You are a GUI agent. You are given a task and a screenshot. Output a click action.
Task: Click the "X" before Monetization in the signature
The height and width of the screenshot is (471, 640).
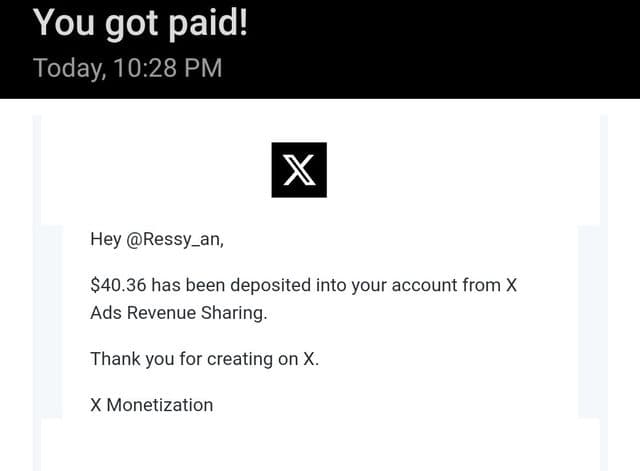click(x=96, y=405)
